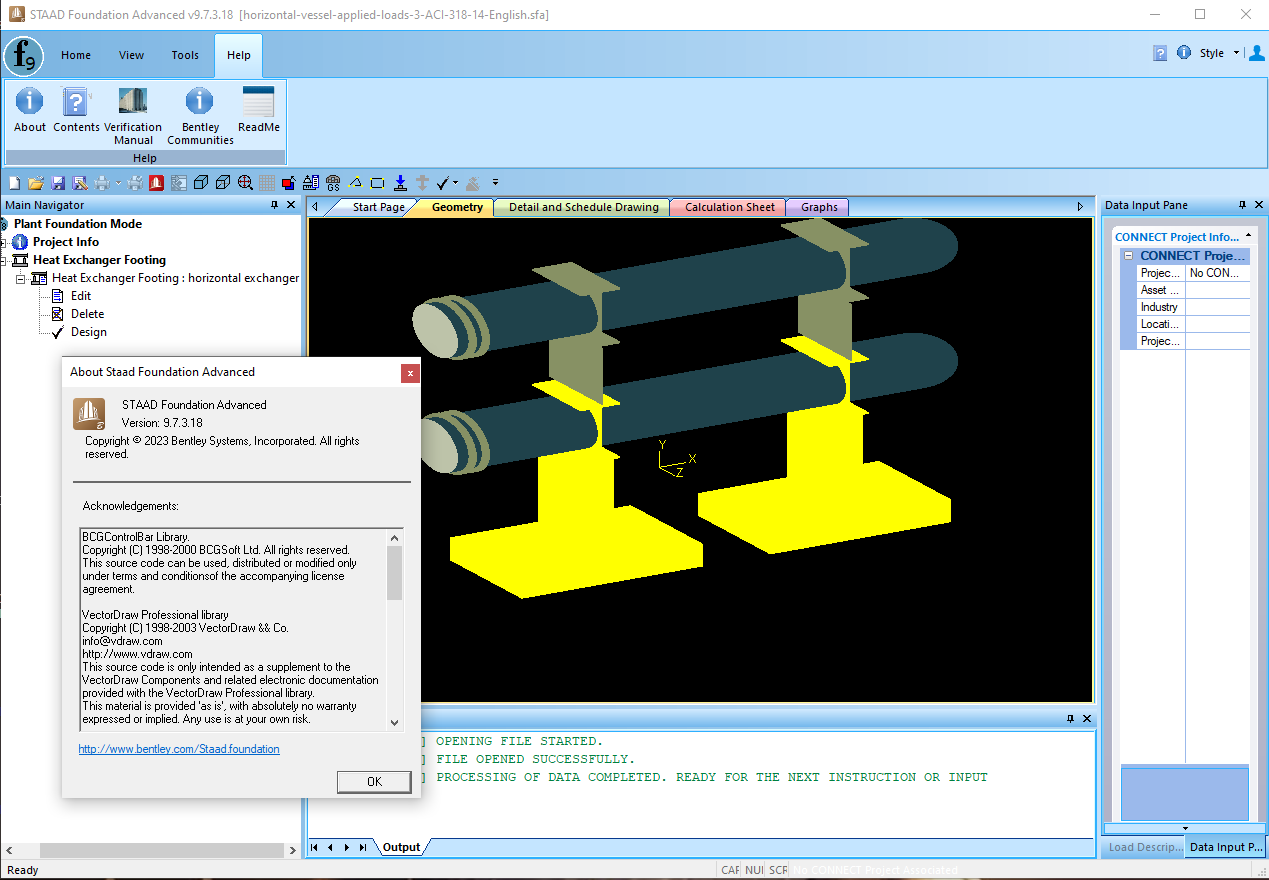Switch to the View ribbon tab

[x=131, y=55]
